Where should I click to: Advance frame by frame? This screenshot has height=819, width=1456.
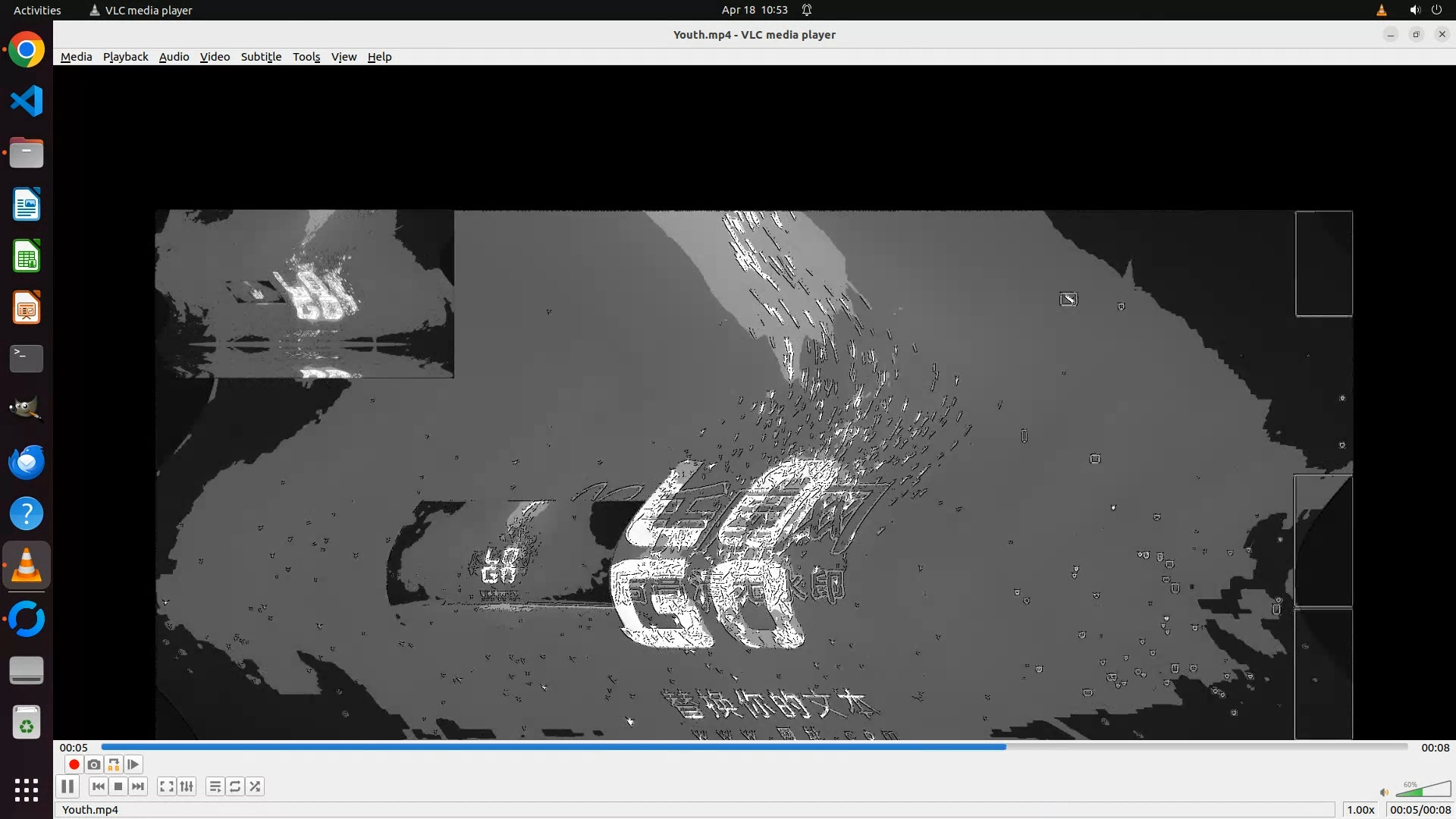[x=133, y=764]
